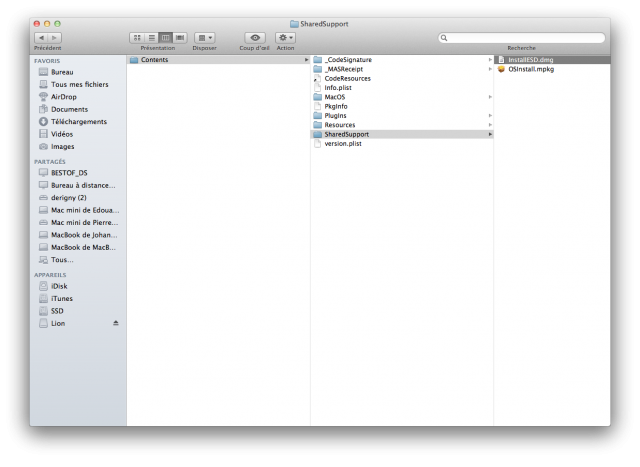640x467 pixels.
Task: Switch to list view
Action: point(151,38)
